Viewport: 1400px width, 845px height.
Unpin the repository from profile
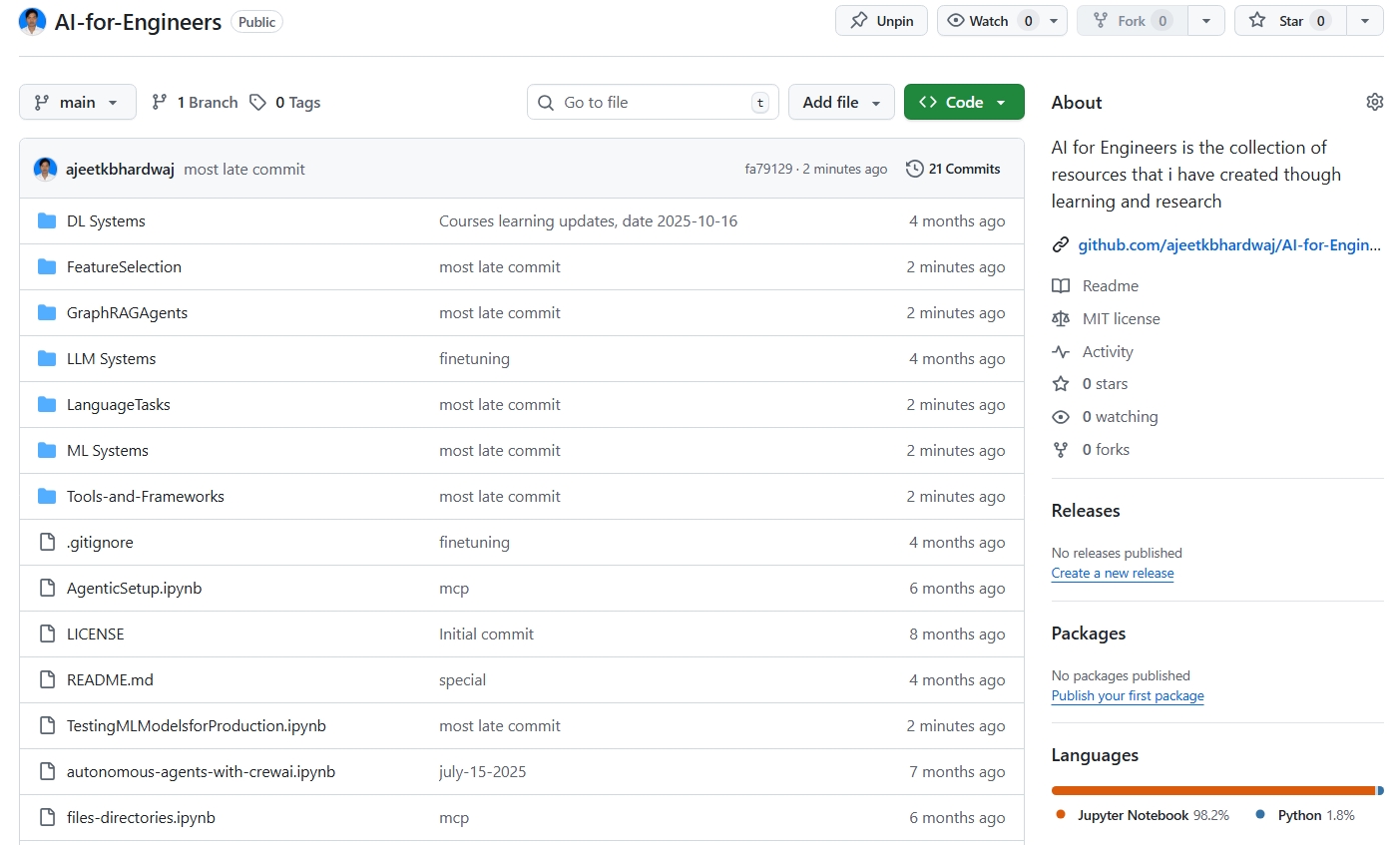click(881, 21)
